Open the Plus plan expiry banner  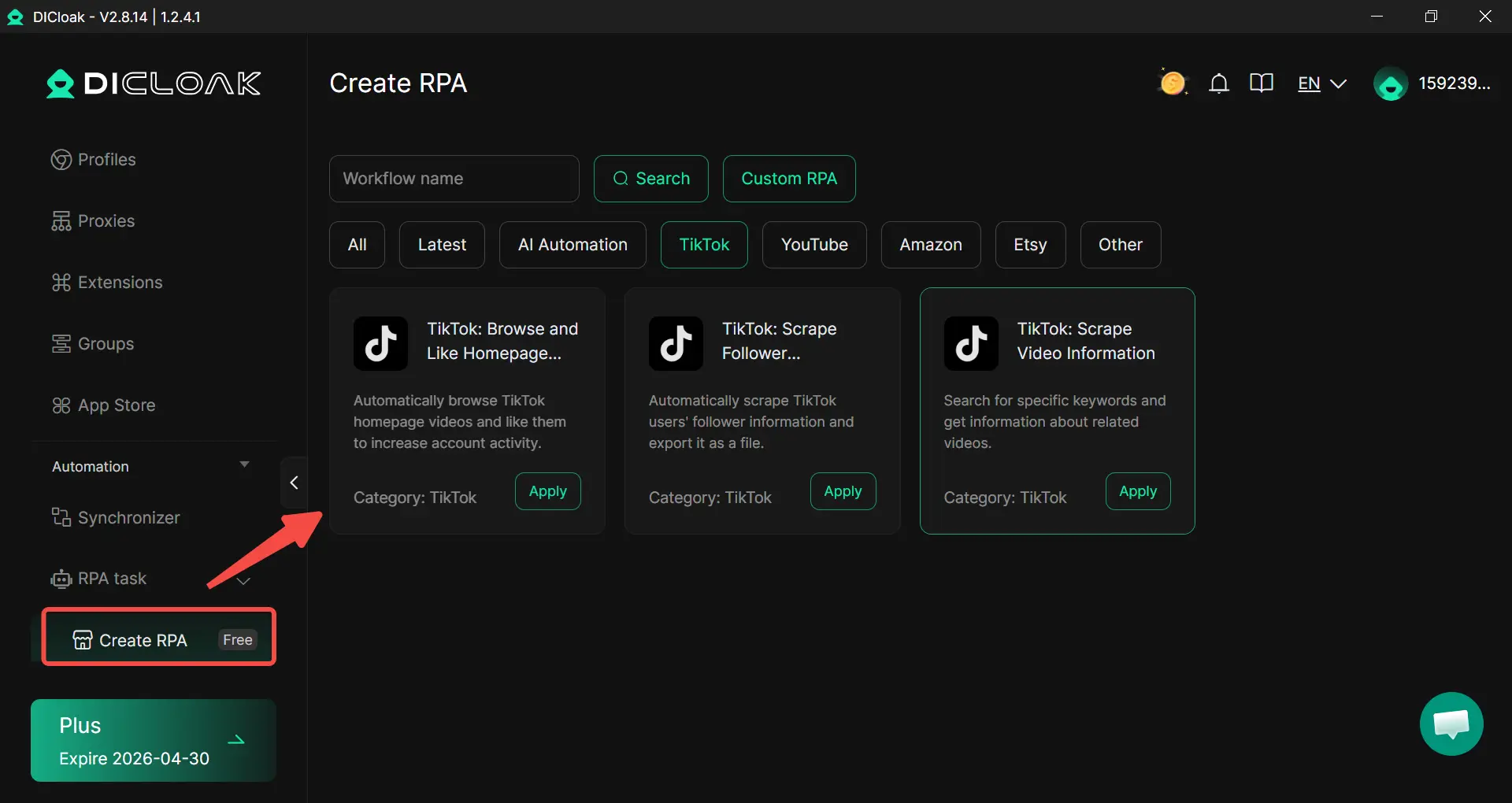coord(153,741)
